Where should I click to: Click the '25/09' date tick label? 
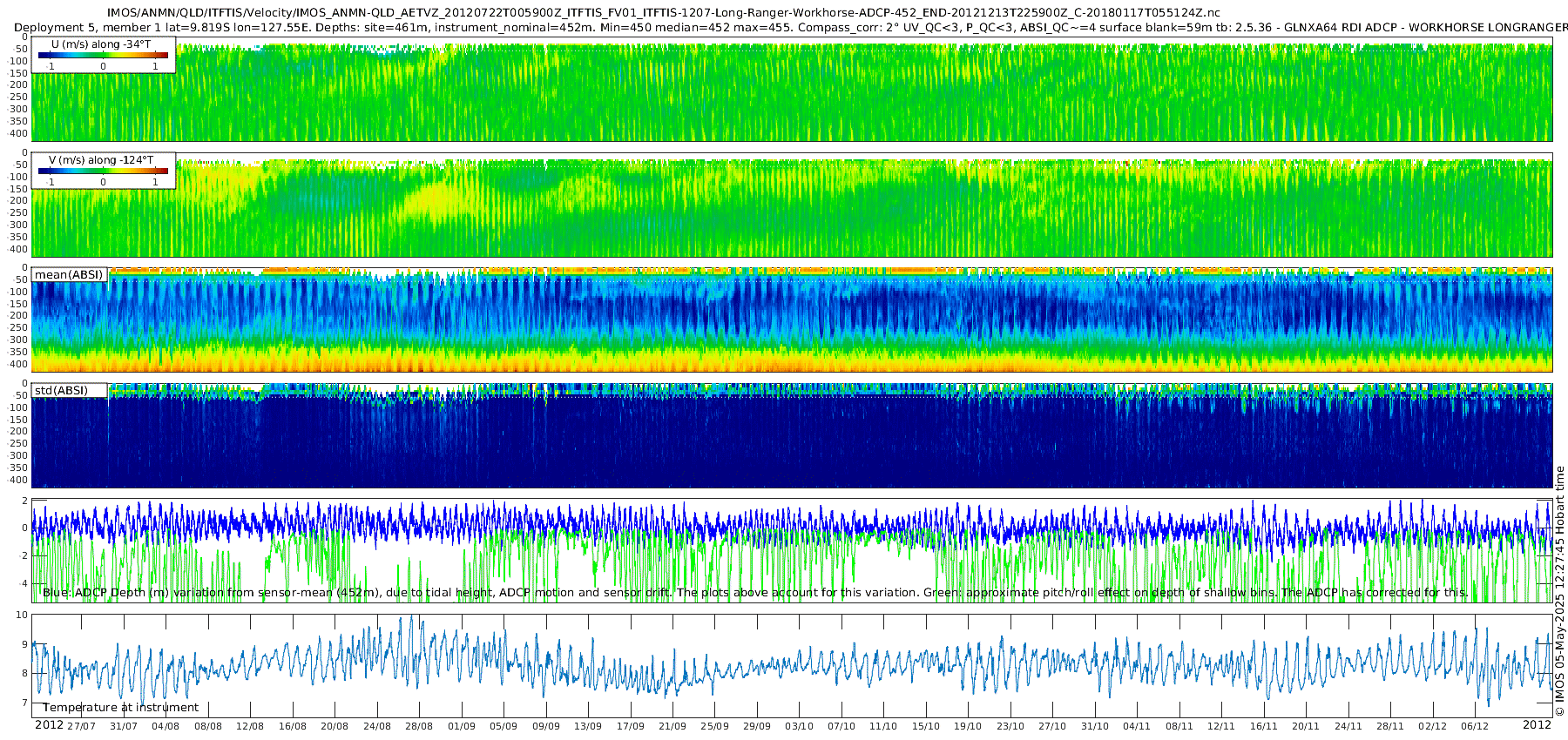(x=714, y=726)
